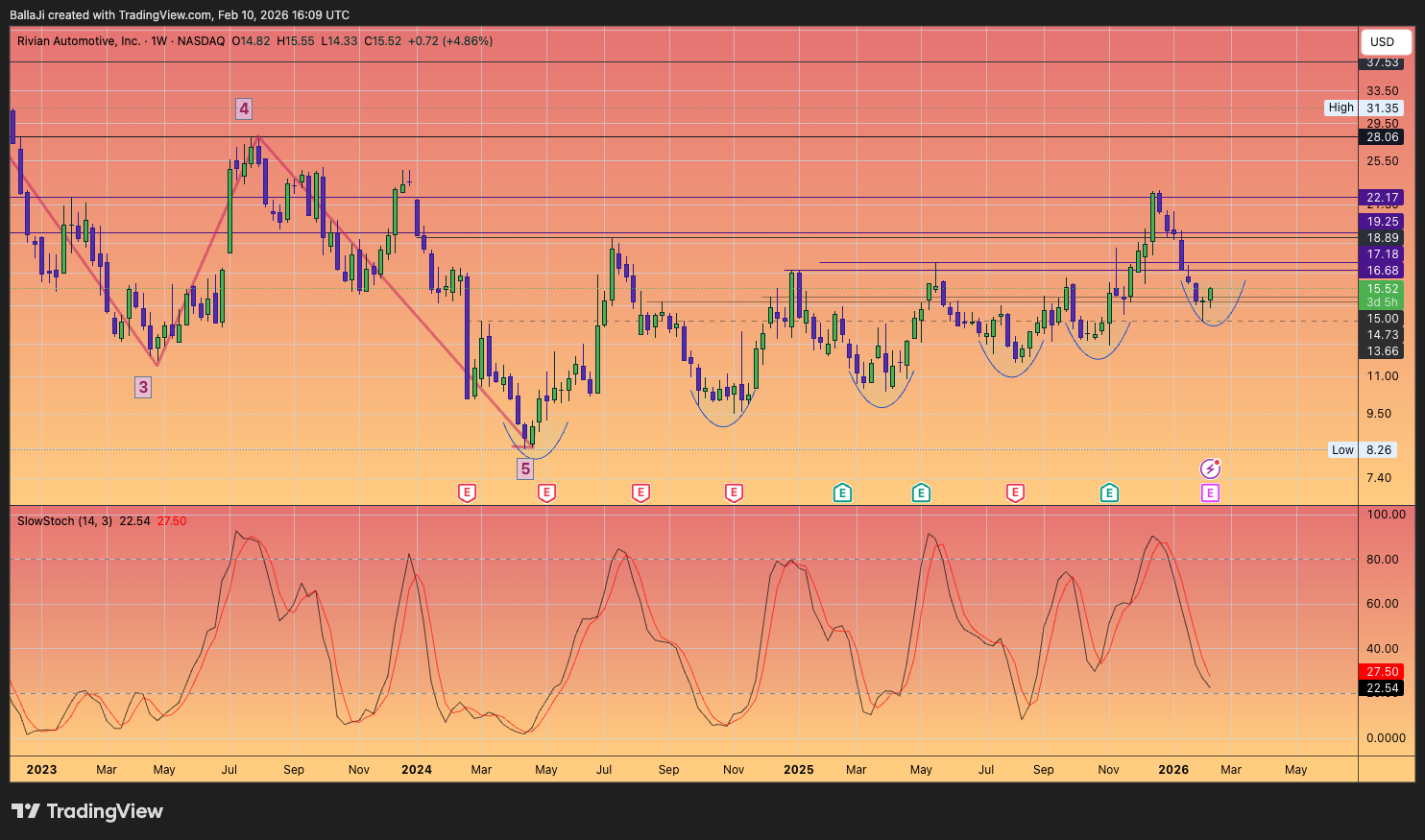
Task: Click the 28.06 horizontal line price label
Action: [1383, 137]
